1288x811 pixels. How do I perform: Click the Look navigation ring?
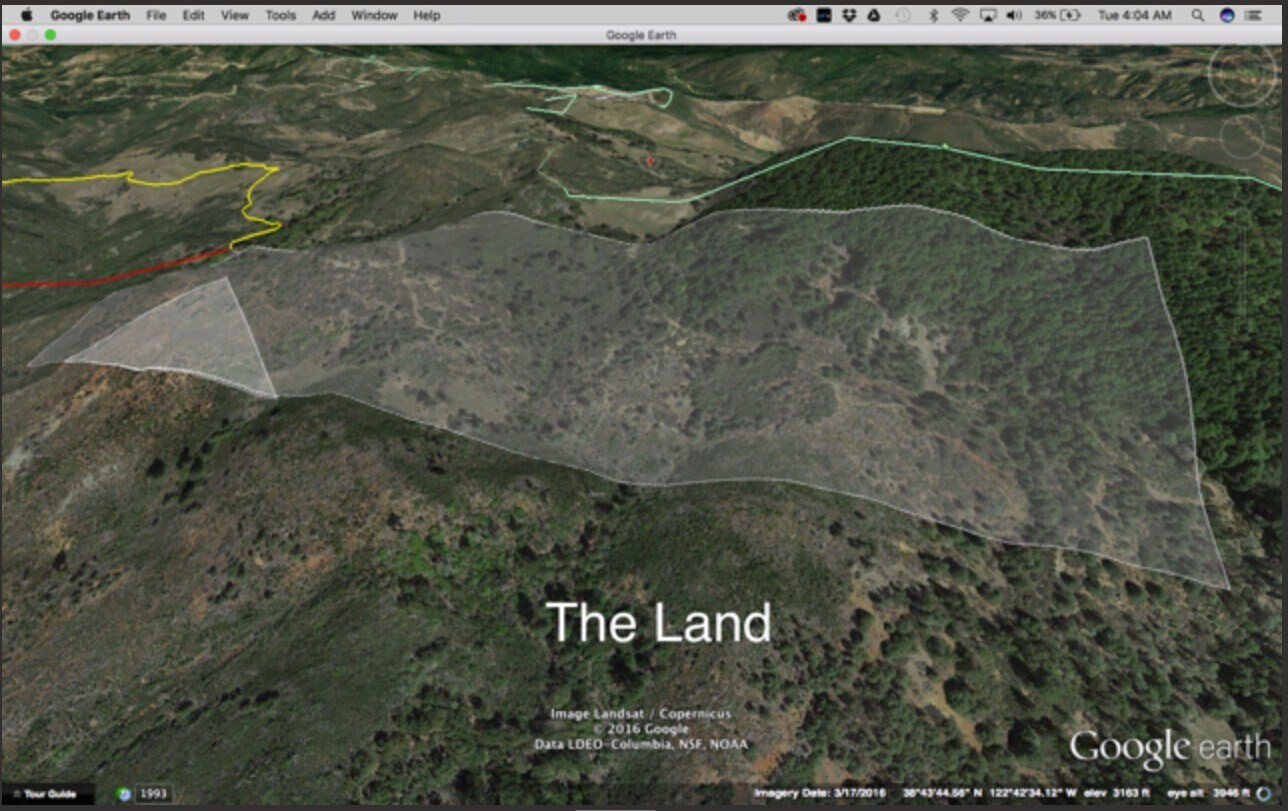point(1240,75)
